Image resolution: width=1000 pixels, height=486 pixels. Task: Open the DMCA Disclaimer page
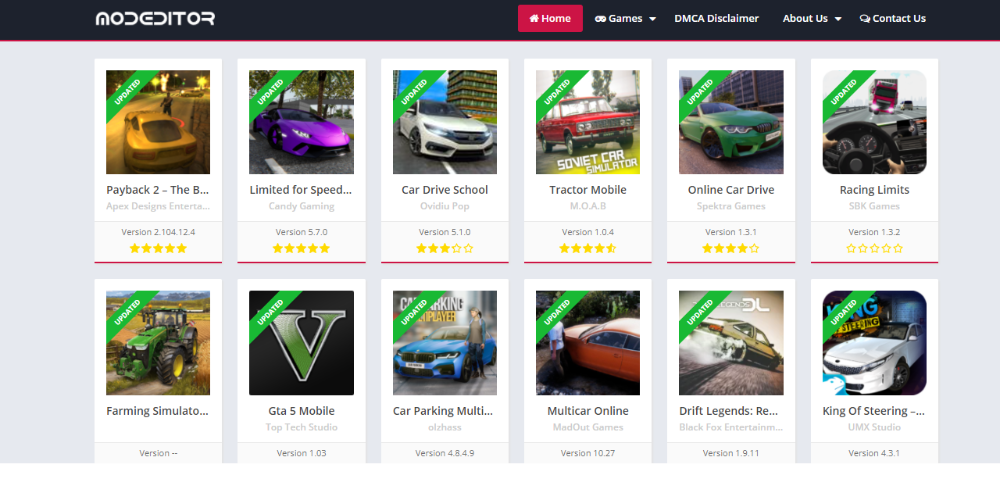(x=716, y=18)
